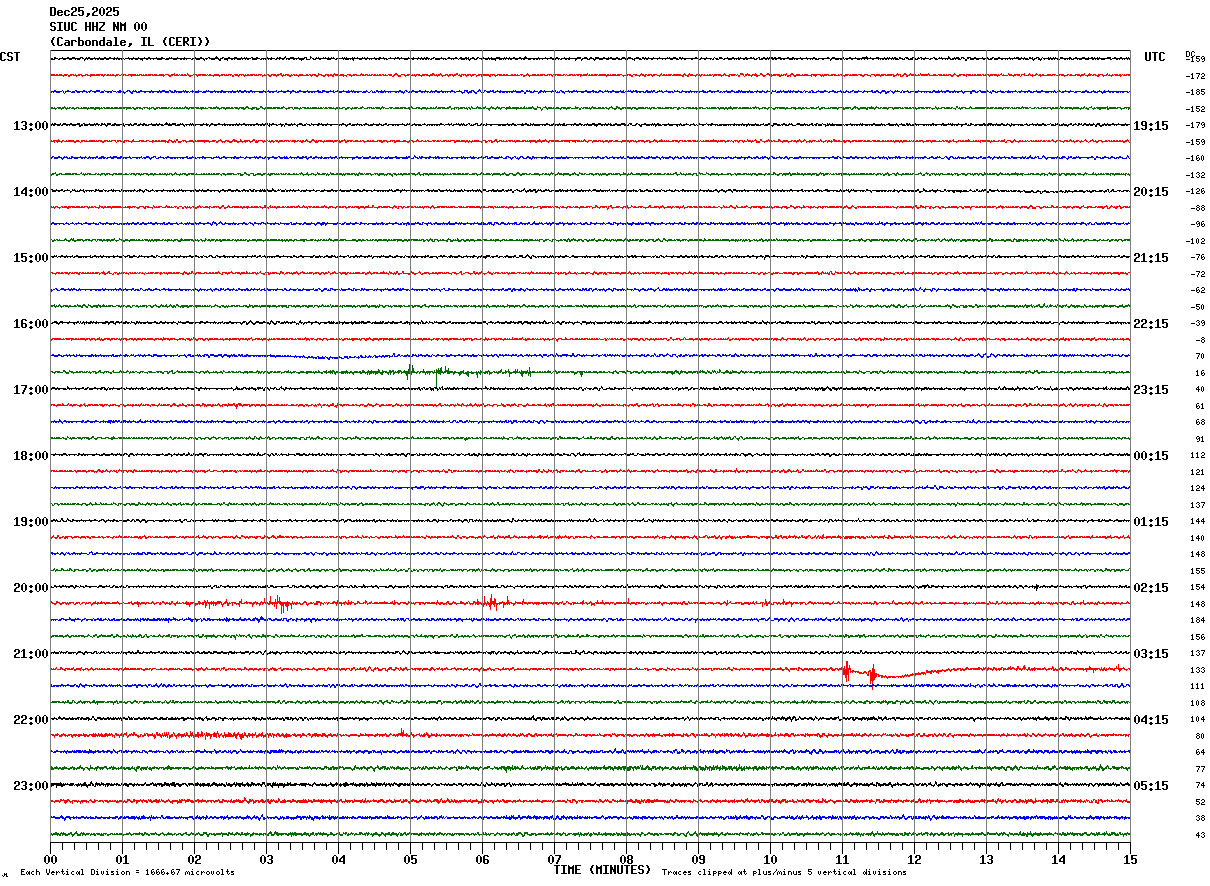Select the 13:00 CST time label
The width and height of the screenshot is (1210, 886).
(x=30, y=126)
